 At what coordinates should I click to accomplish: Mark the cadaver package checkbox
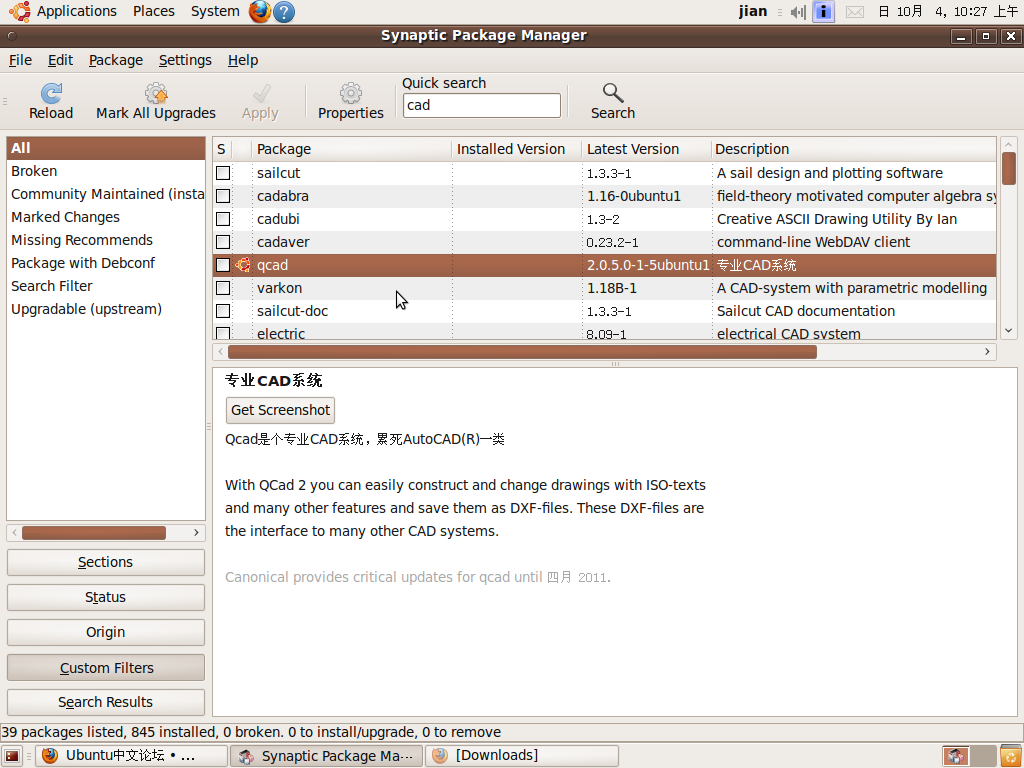coord(223,242)
